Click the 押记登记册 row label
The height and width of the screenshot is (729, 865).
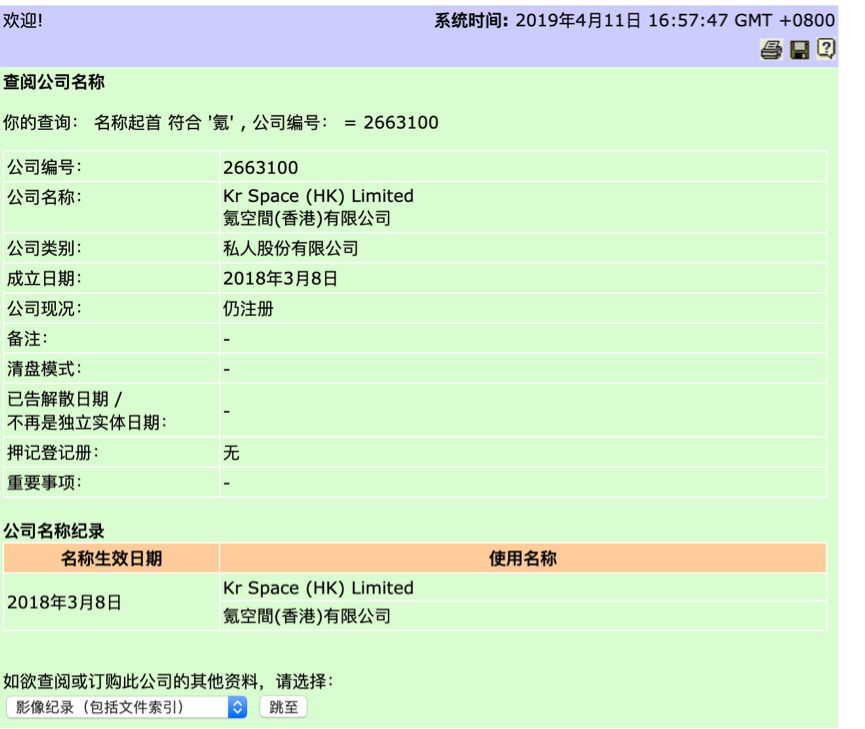(x=52, y=453)
